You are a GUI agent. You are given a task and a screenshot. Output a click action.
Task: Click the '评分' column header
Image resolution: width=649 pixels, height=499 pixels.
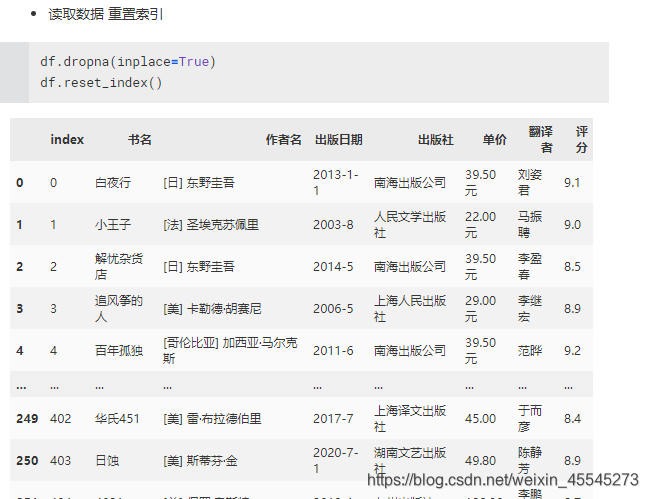[582, 139]
